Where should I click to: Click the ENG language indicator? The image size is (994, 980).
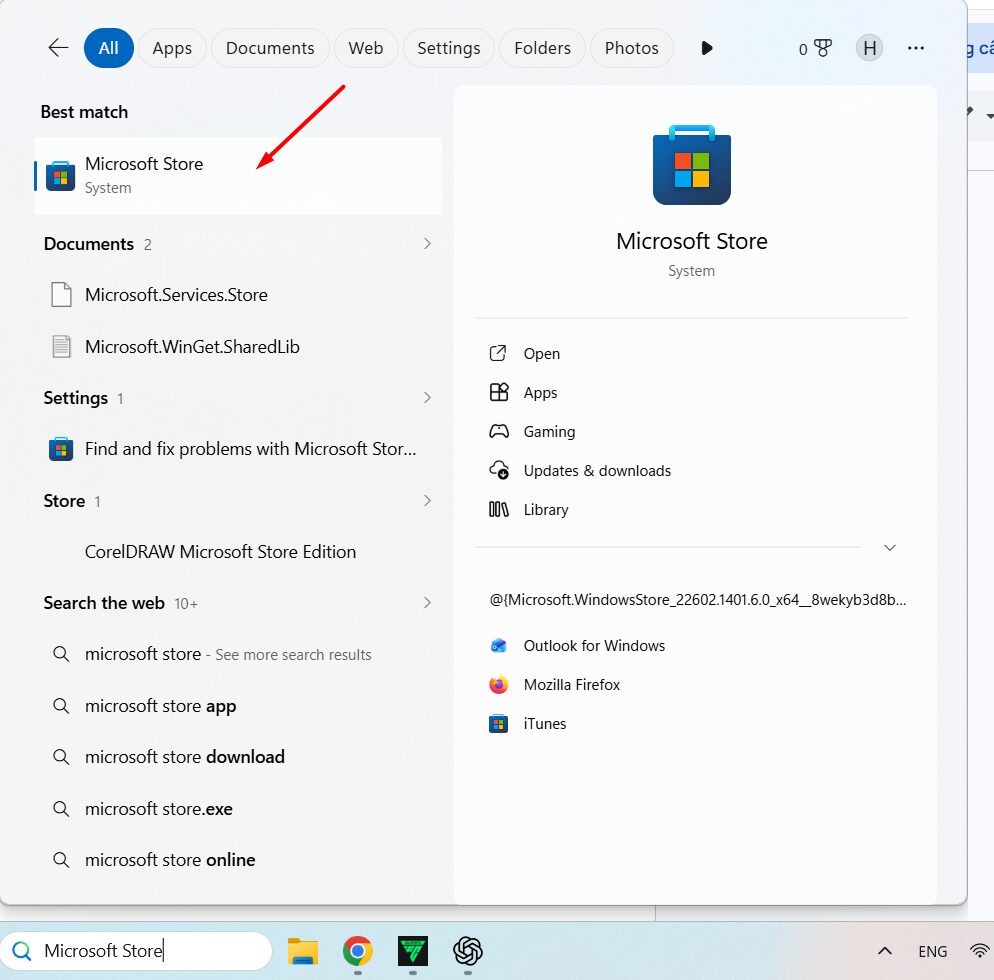[x=933, y=951]
